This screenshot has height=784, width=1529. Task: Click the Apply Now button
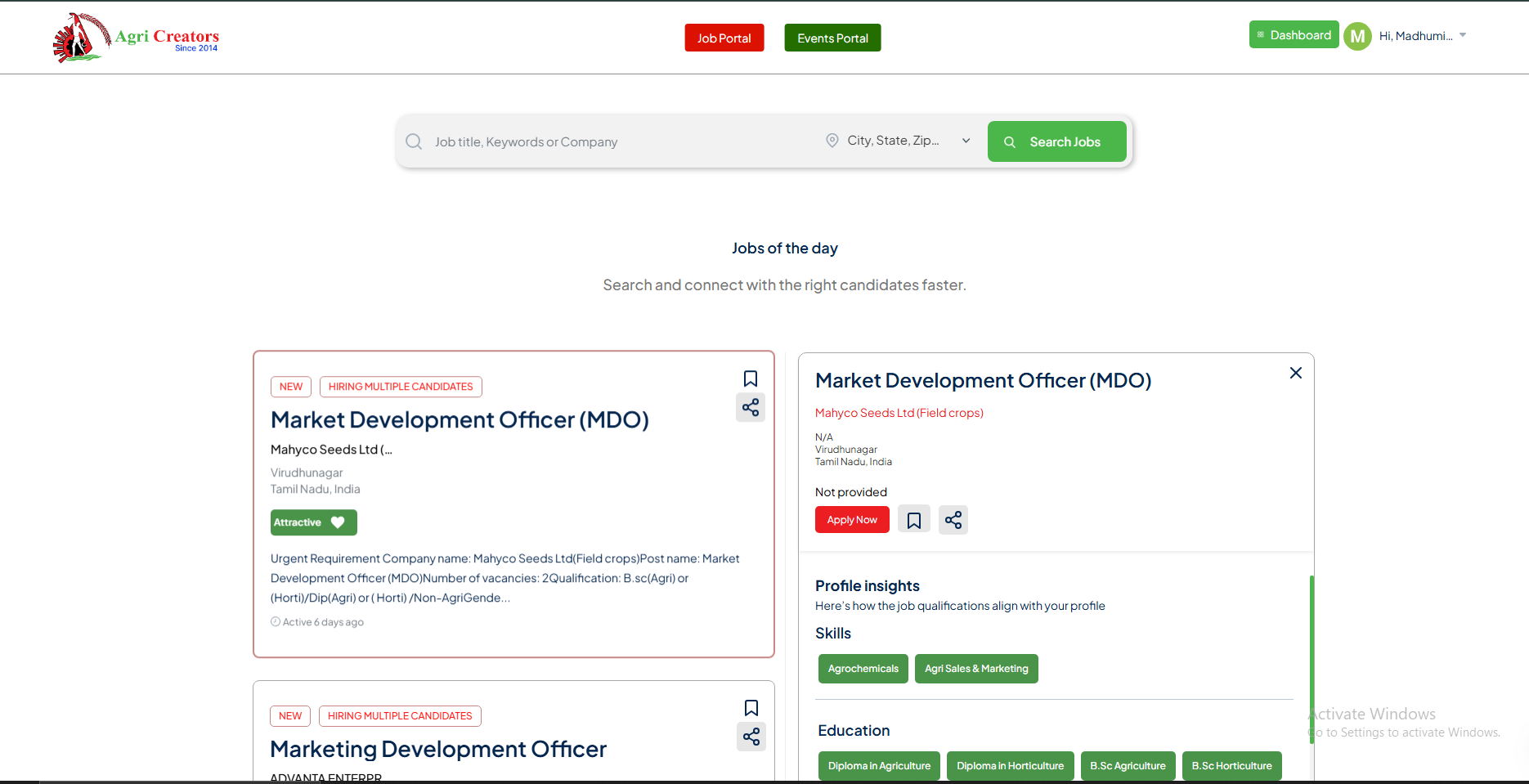click(851, 520)
